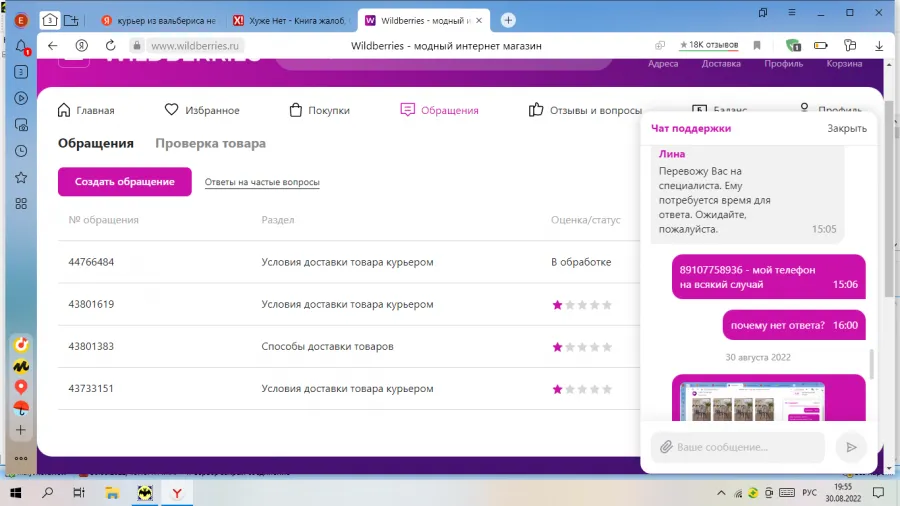This screenshot has width=900, height=506.
Task: Switch to Хуже Нет - Книга жалоб tab
Action: coord(292,21)
